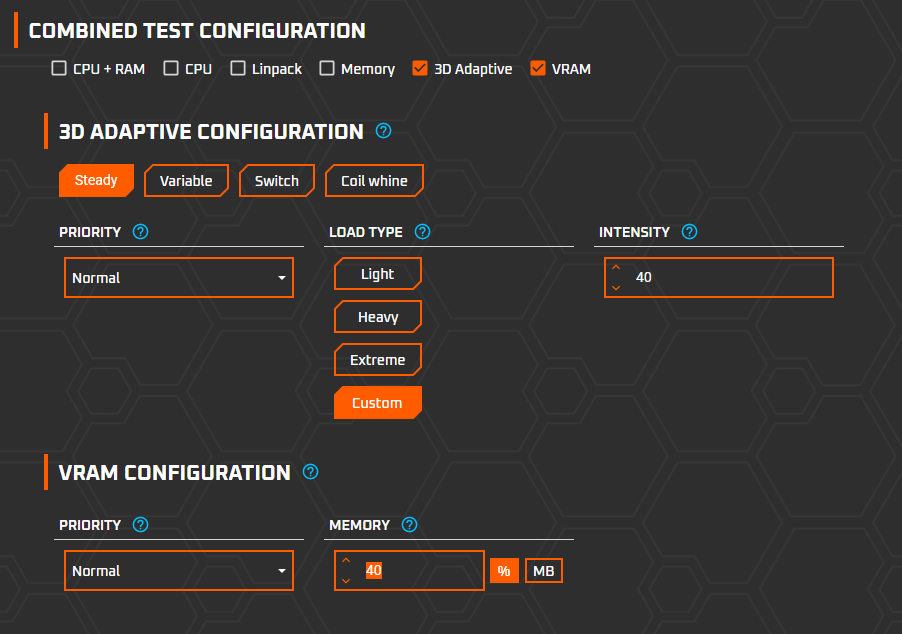The width and height of the screenshot is (902, 634).
Task: Set load type to Light
Action: coord(378,274)
